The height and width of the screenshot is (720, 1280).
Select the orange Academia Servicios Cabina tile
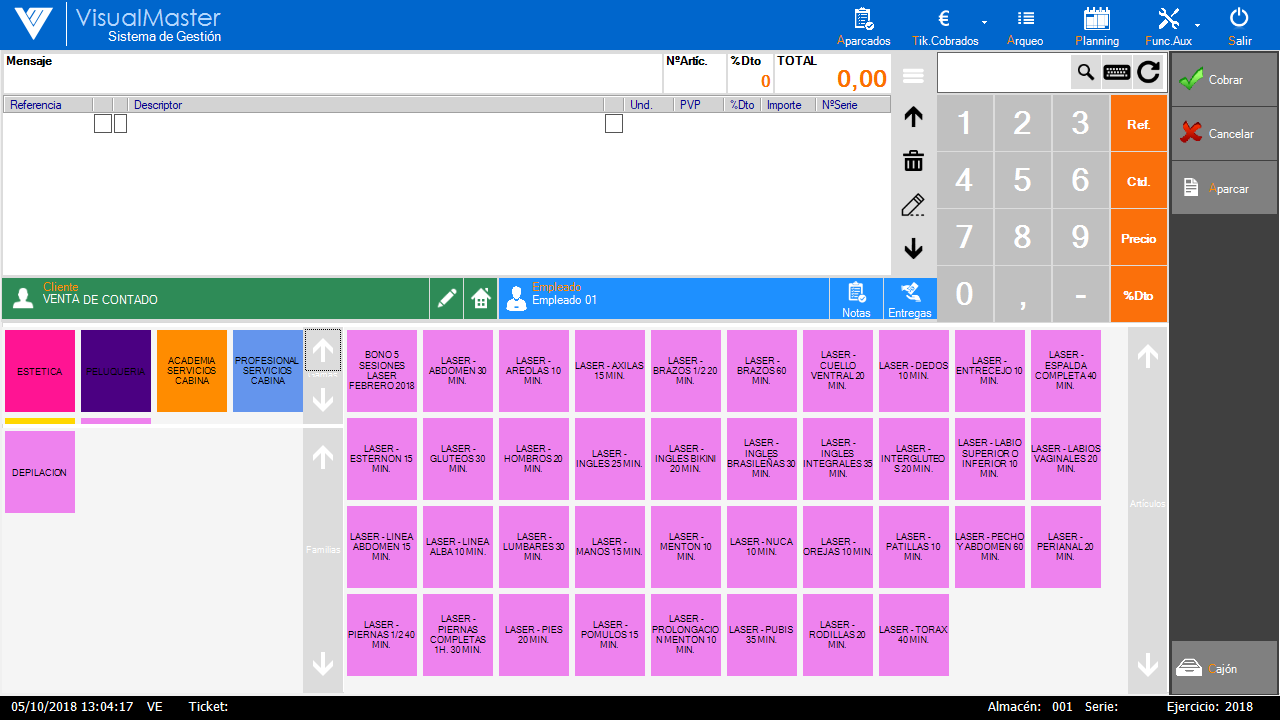(192, 371)
